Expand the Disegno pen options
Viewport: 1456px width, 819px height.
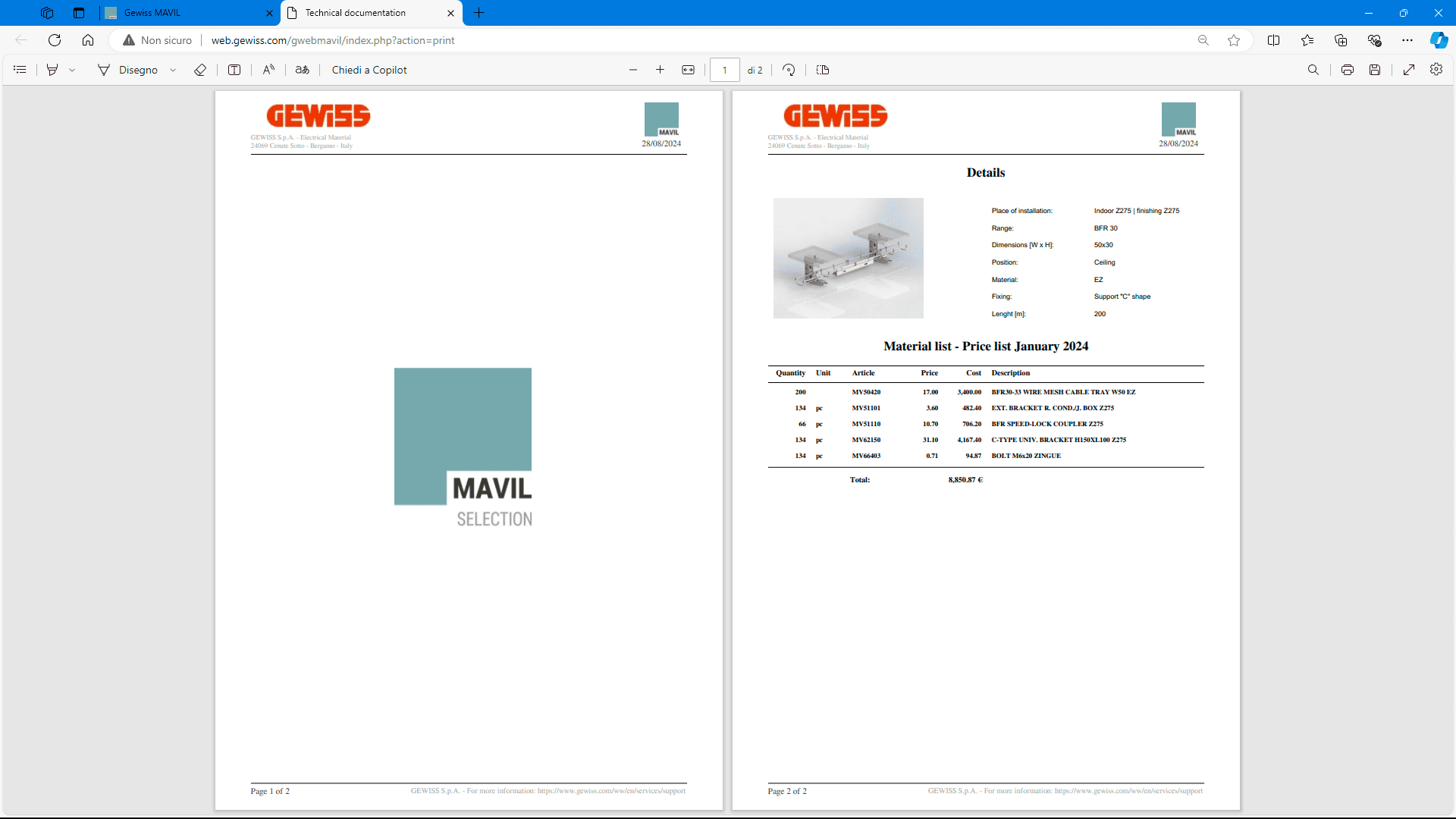[x=173, y=70]
